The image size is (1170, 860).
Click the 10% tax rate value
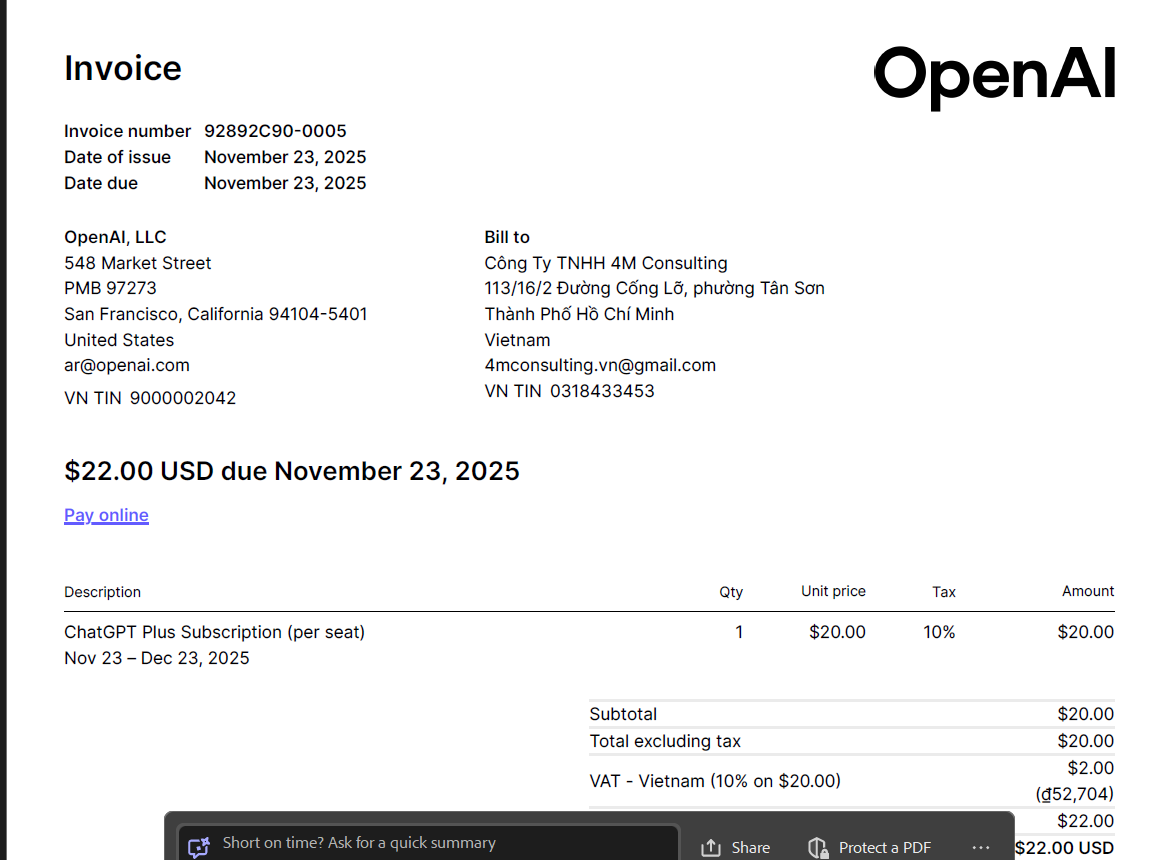coord(939,632)
